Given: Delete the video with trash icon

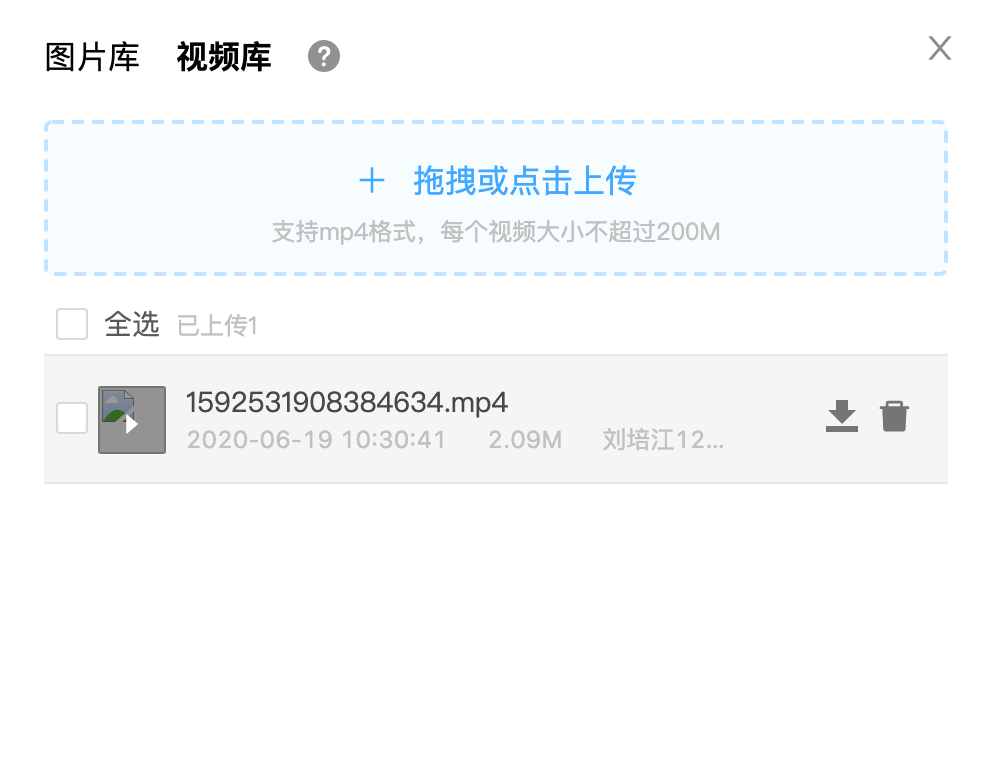Looking at the screenshot, I should (894, 416).
